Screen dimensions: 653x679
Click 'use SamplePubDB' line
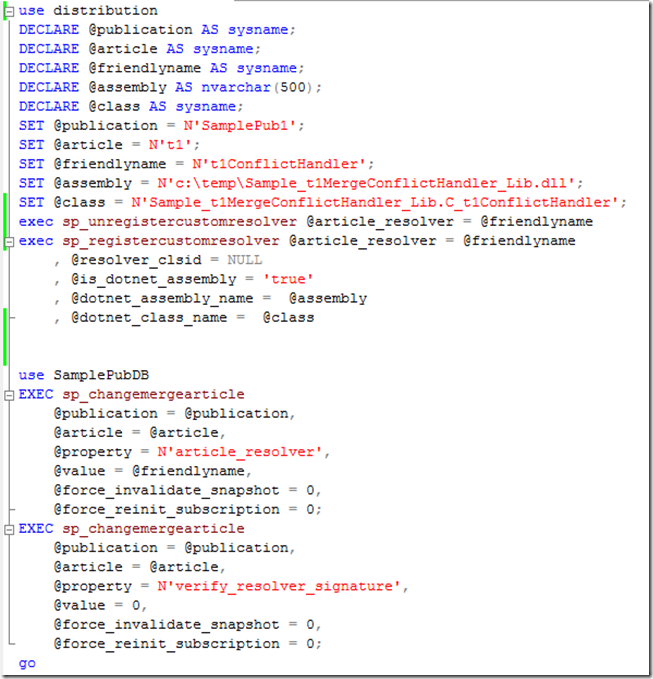(84, 375)
